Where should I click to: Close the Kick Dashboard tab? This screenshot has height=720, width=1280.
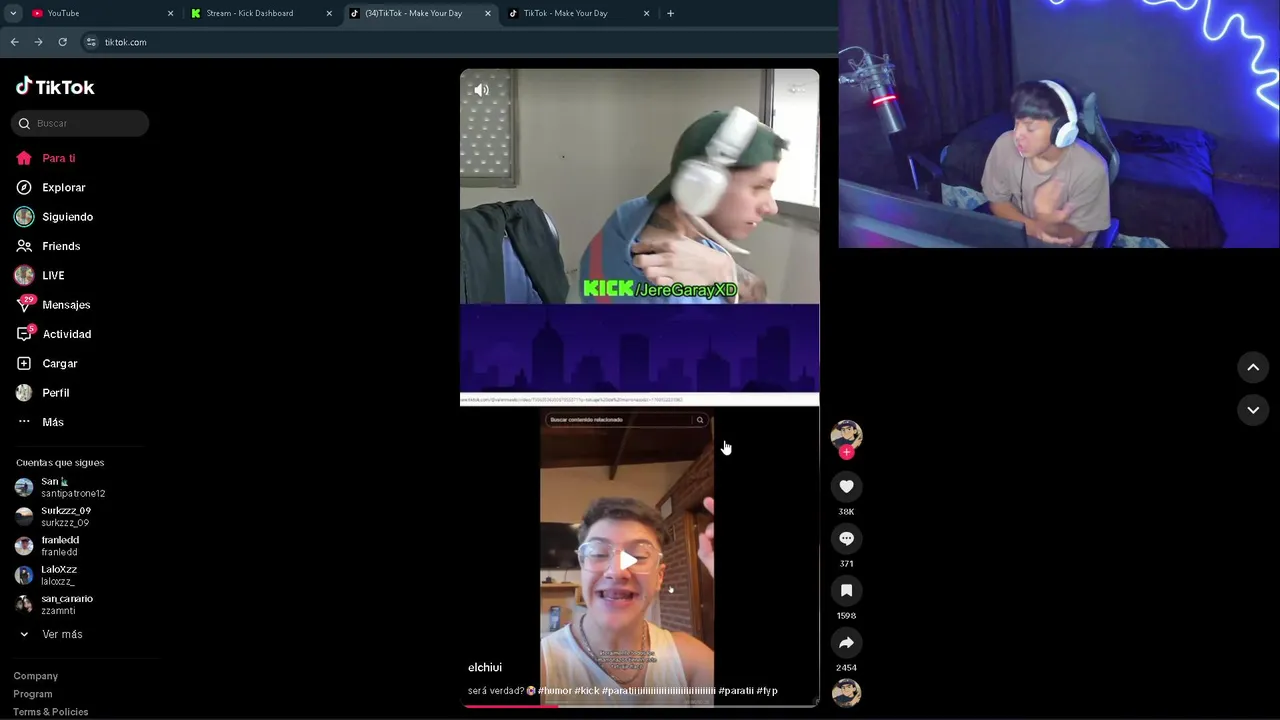(x=329, y=13)
